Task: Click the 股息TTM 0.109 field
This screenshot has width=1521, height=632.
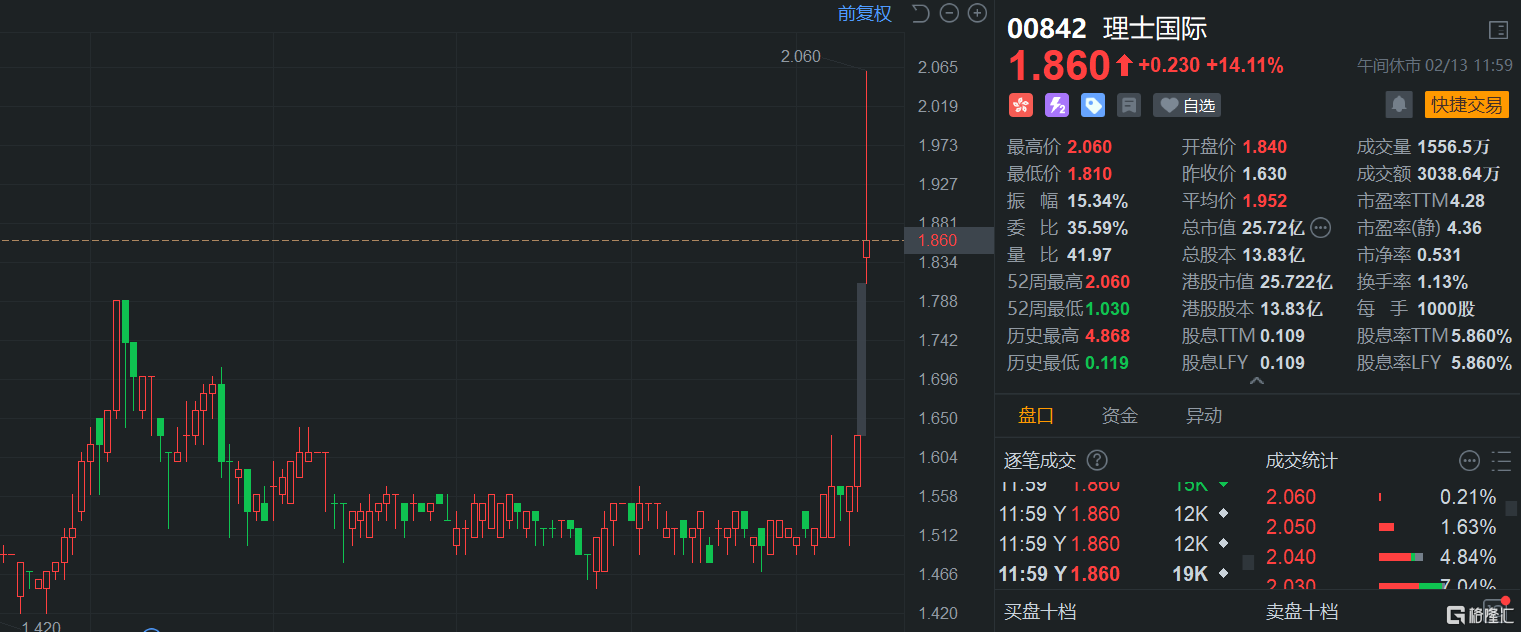Action: [x=1243, y=336]
